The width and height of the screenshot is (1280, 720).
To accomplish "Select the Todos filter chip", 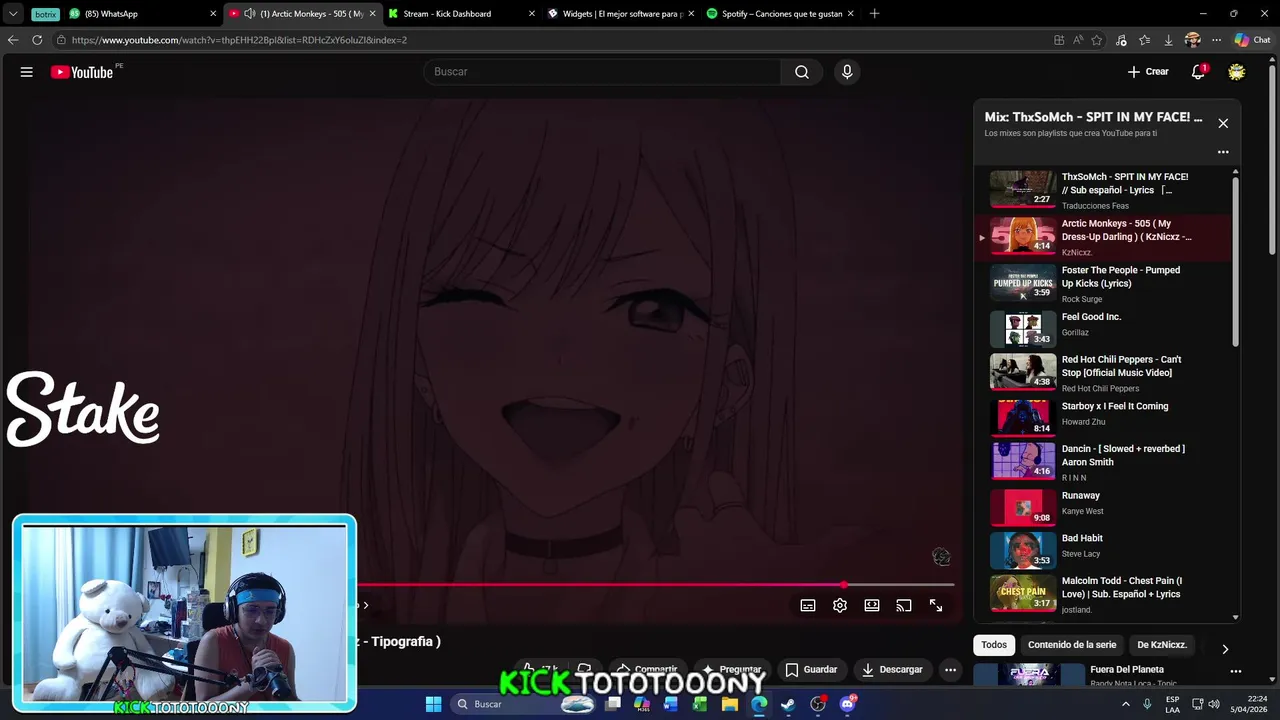I will pos(994,645).
